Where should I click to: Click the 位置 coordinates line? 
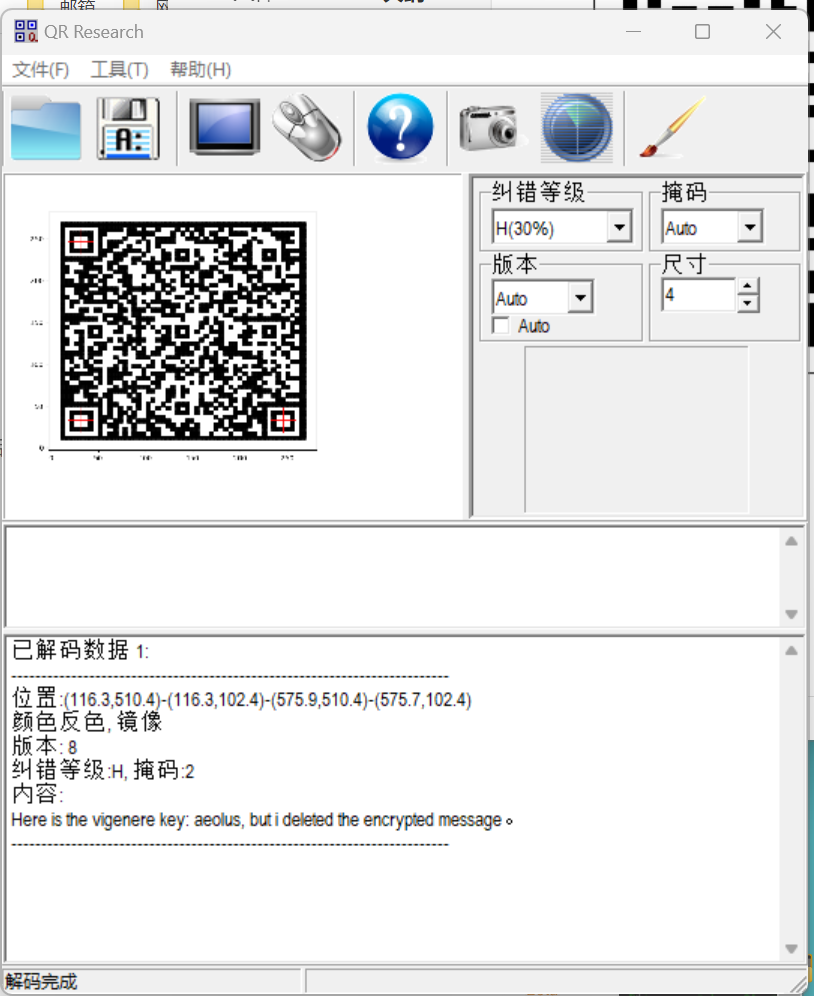click(x=241, y=699)
